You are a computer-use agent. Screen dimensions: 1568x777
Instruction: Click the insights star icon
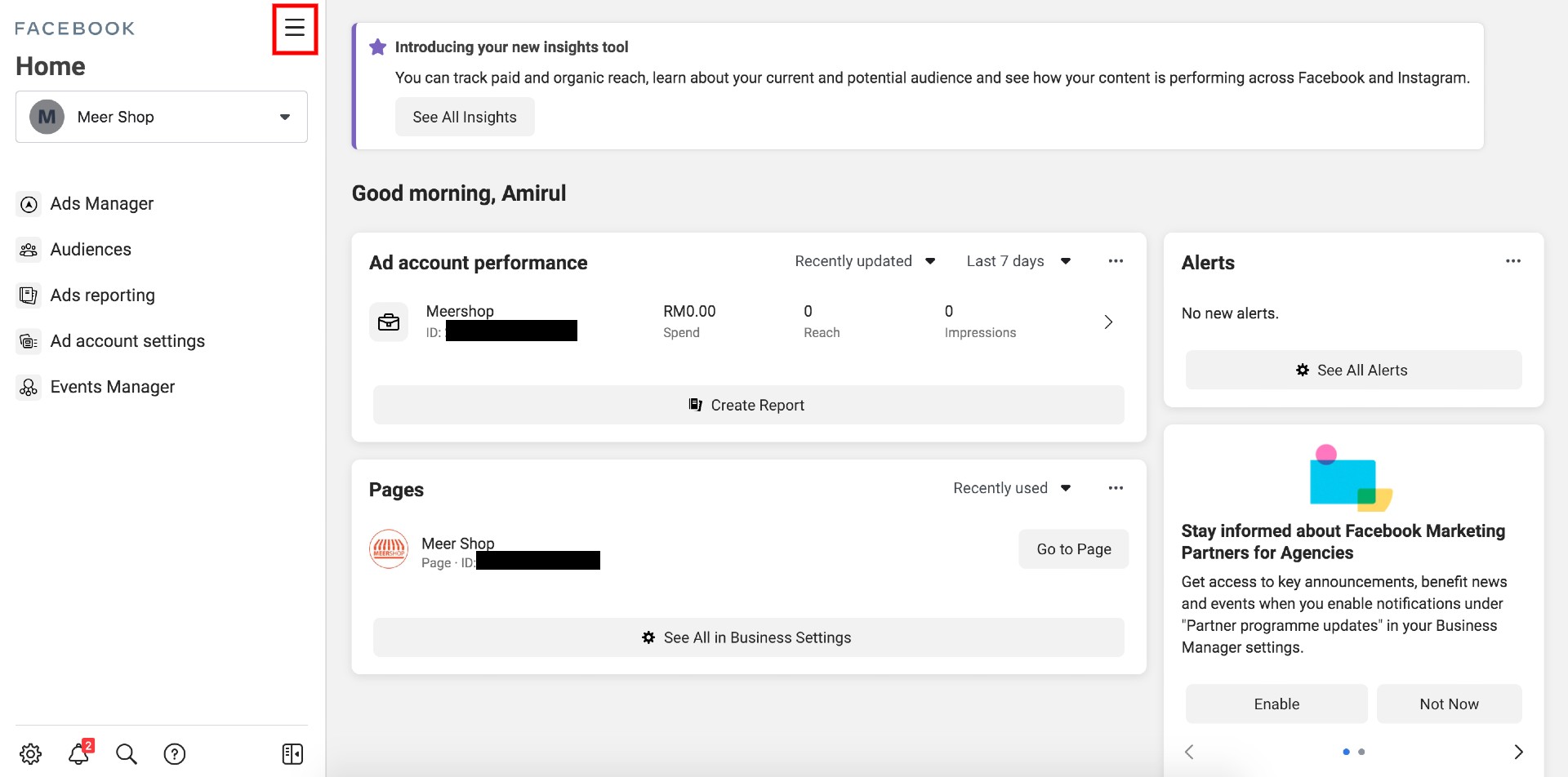coord(377,47)
